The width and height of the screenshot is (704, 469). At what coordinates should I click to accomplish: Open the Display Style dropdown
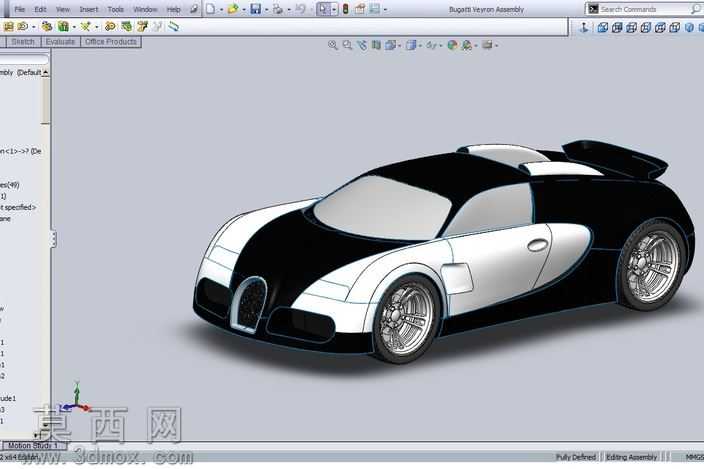coord(414,45)
